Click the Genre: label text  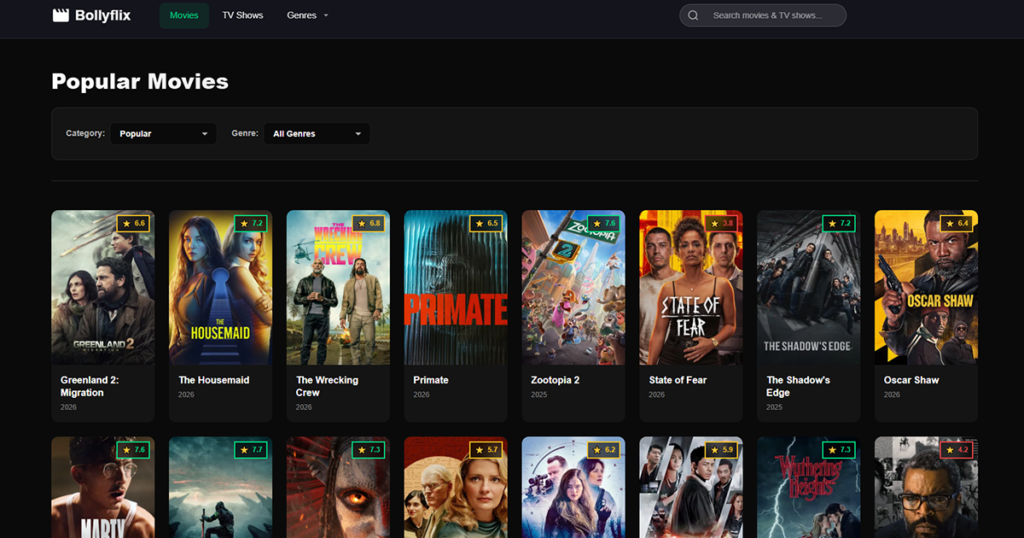tap(244, 133)
